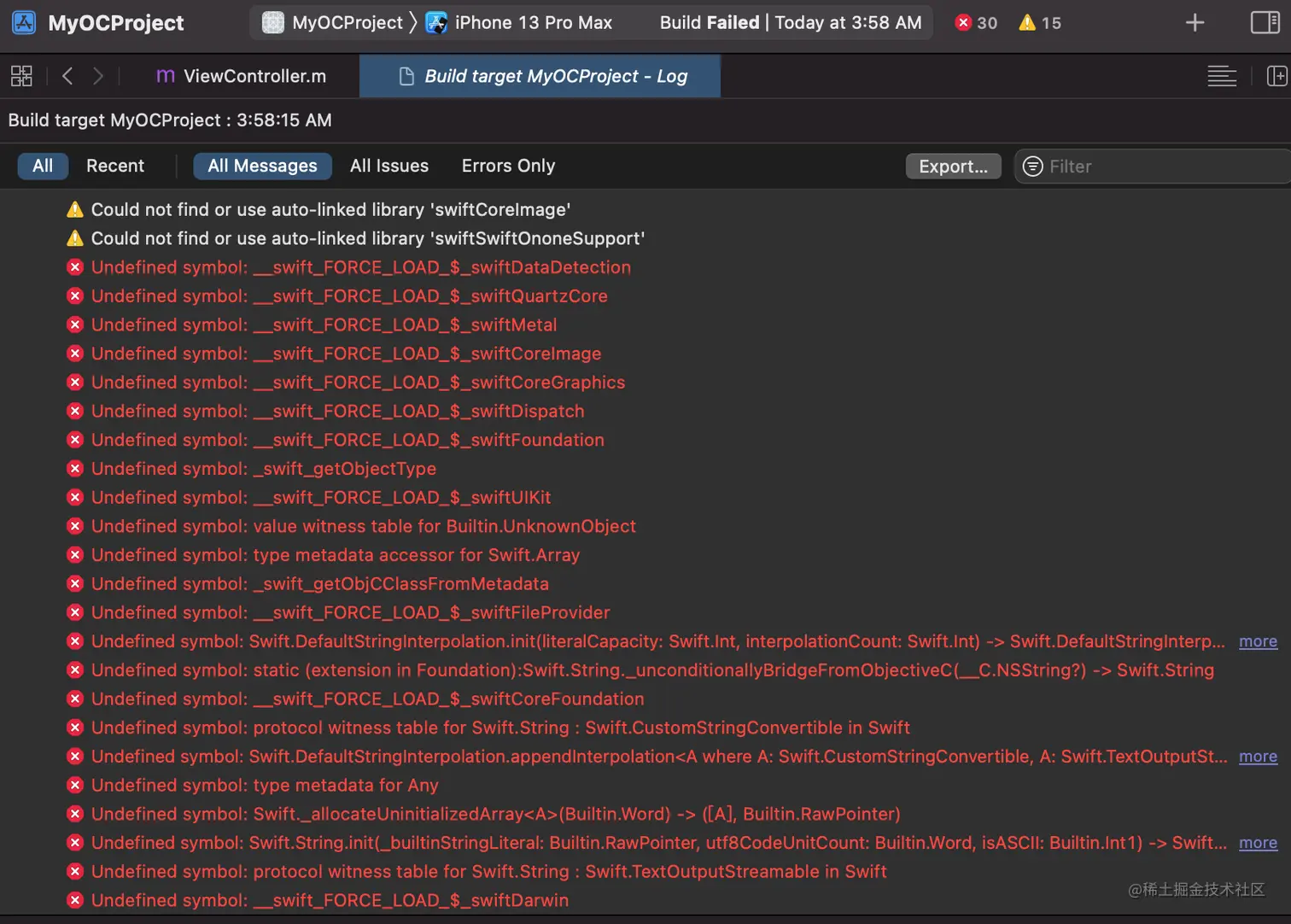Select the _swift_getObjectType error line

click(x=264, y=469)
